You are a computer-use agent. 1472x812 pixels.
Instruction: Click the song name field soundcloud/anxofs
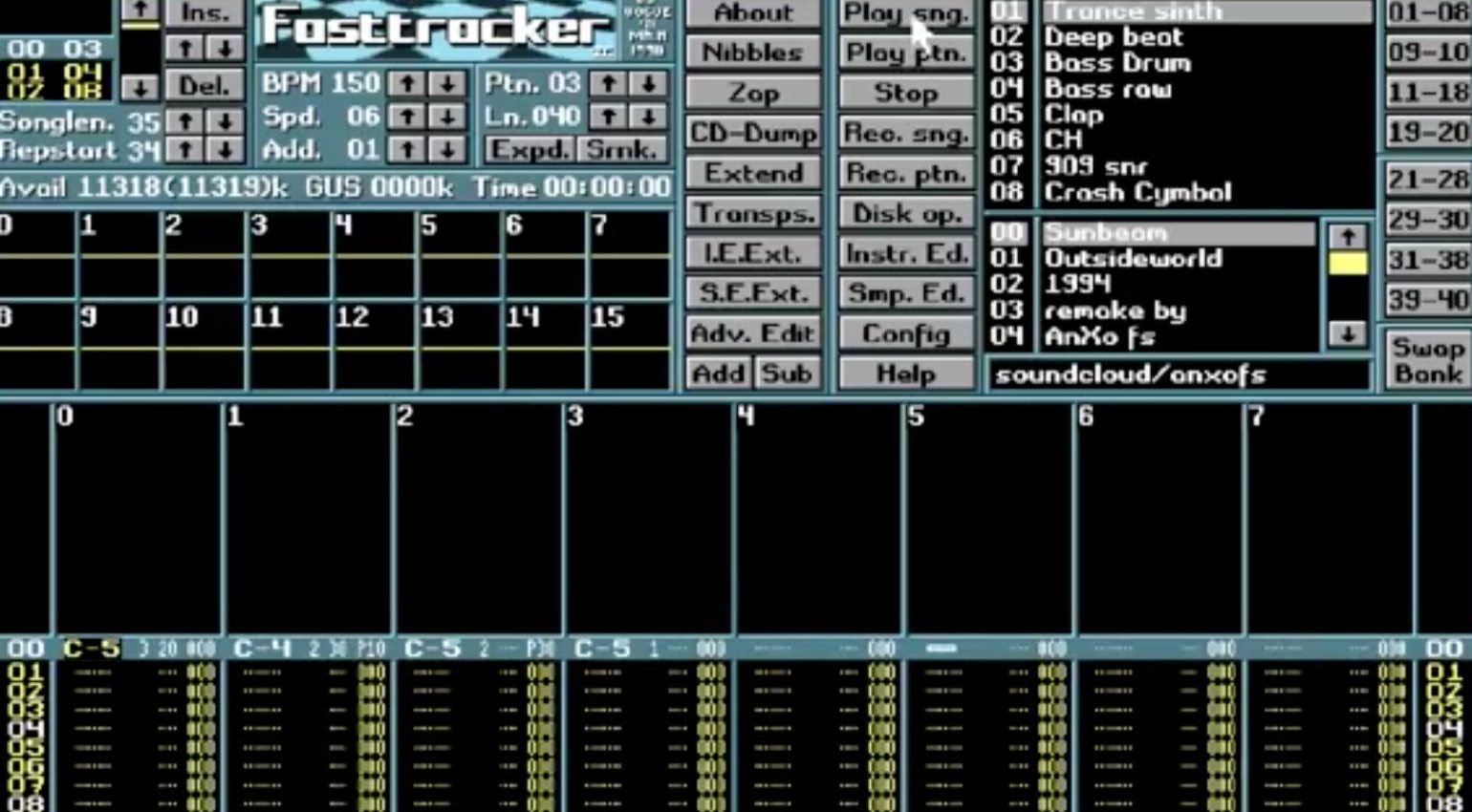point(1178,375)
